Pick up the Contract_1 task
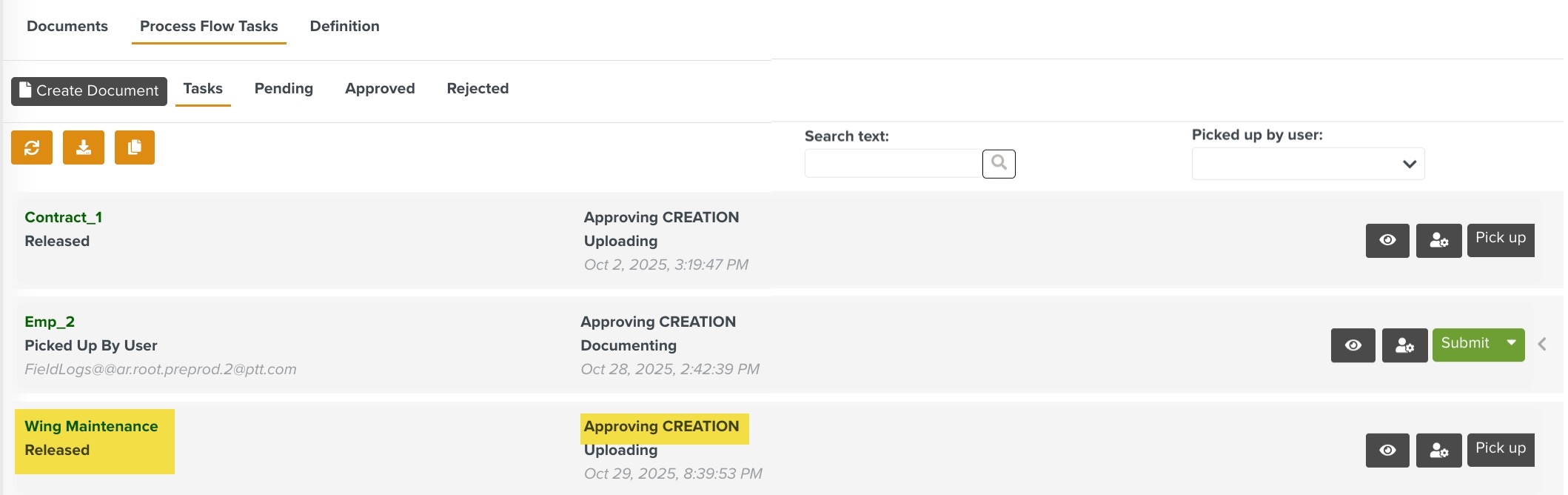Image resolution: width=1568 pixels, height=495 pixels. (x=1500, y=239)
